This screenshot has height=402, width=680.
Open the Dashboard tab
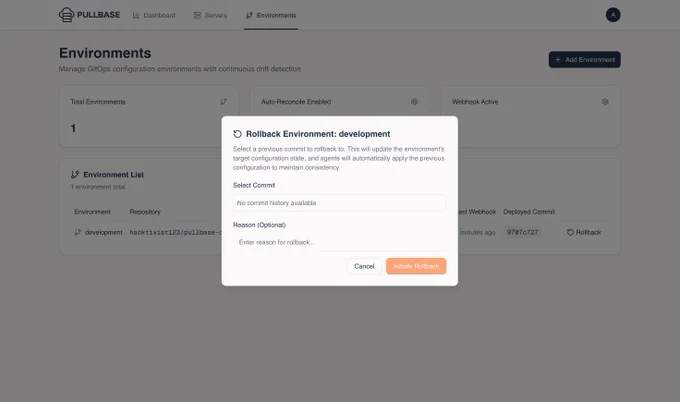click(x=154, y=15)
